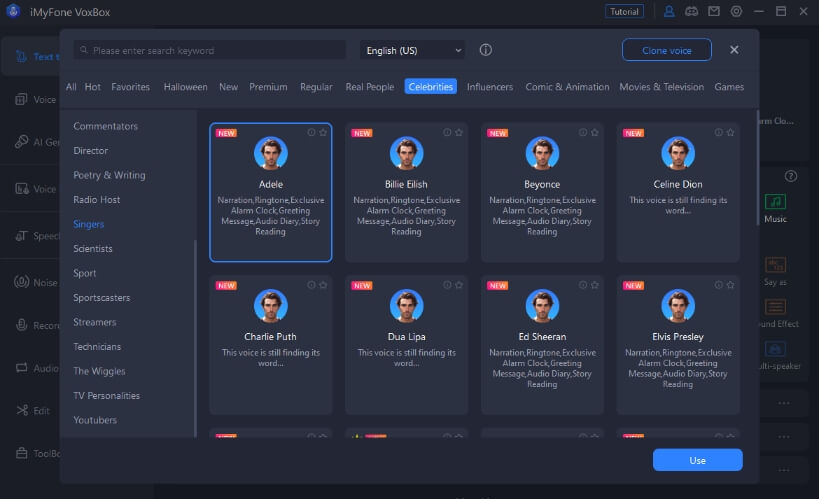Switch to the Halloween category tab
The width and height of the screenshot is (819, 499).
[185, 87]
